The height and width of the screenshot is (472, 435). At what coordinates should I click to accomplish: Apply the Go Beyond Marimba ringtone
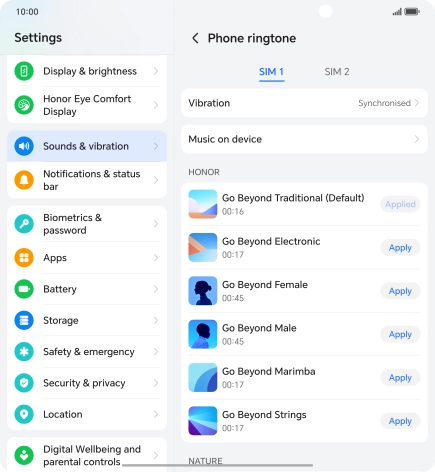coord(400,378)
